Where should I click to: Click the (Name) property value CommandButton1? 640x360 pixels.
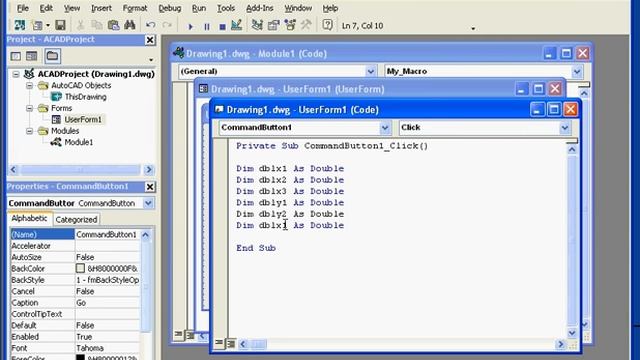107,235
